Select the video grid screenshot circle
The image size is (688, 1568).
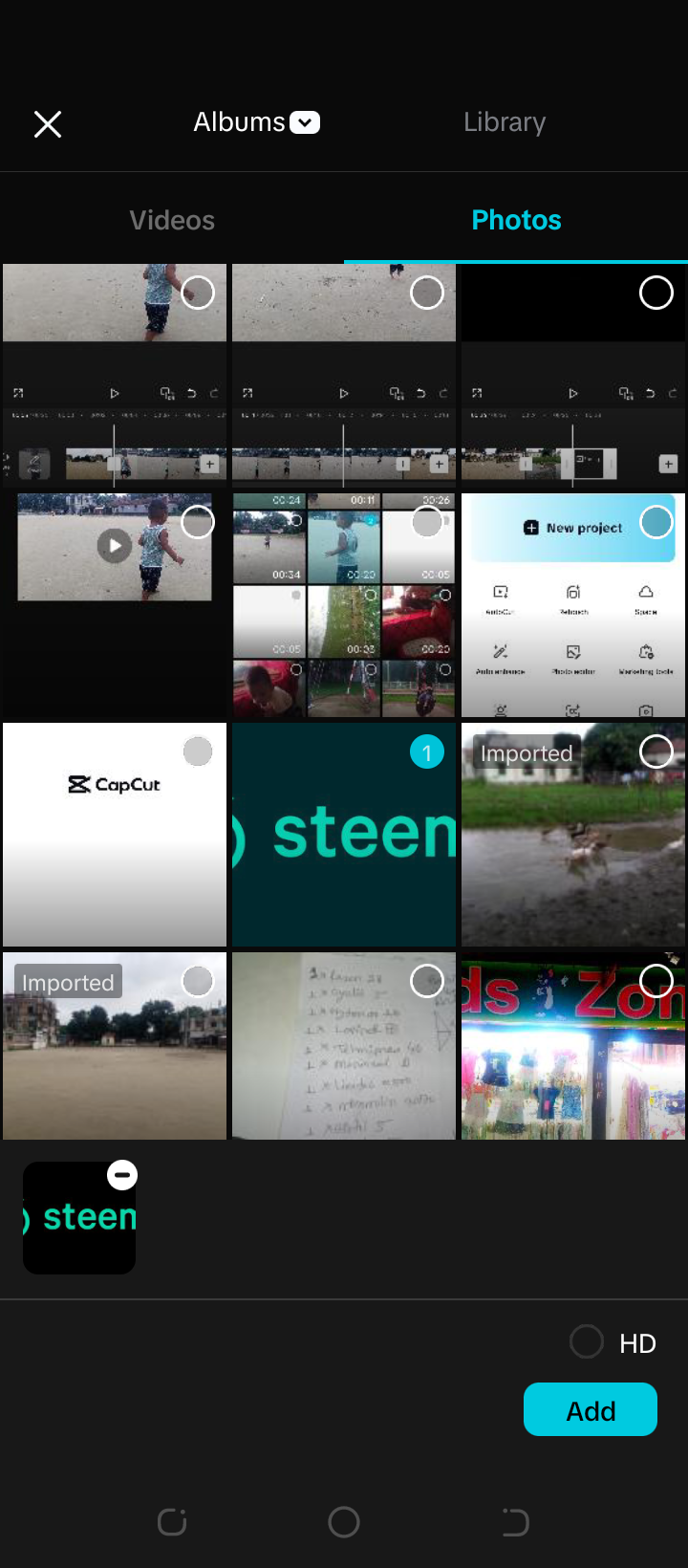click(x=427, y=522)
